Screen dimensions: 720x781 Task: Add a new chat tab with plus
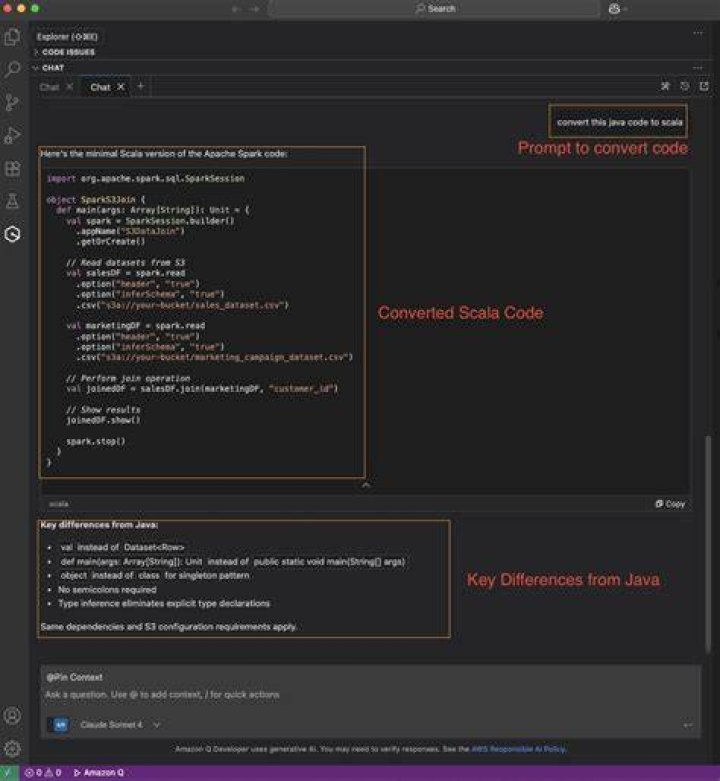click(140, 86)
